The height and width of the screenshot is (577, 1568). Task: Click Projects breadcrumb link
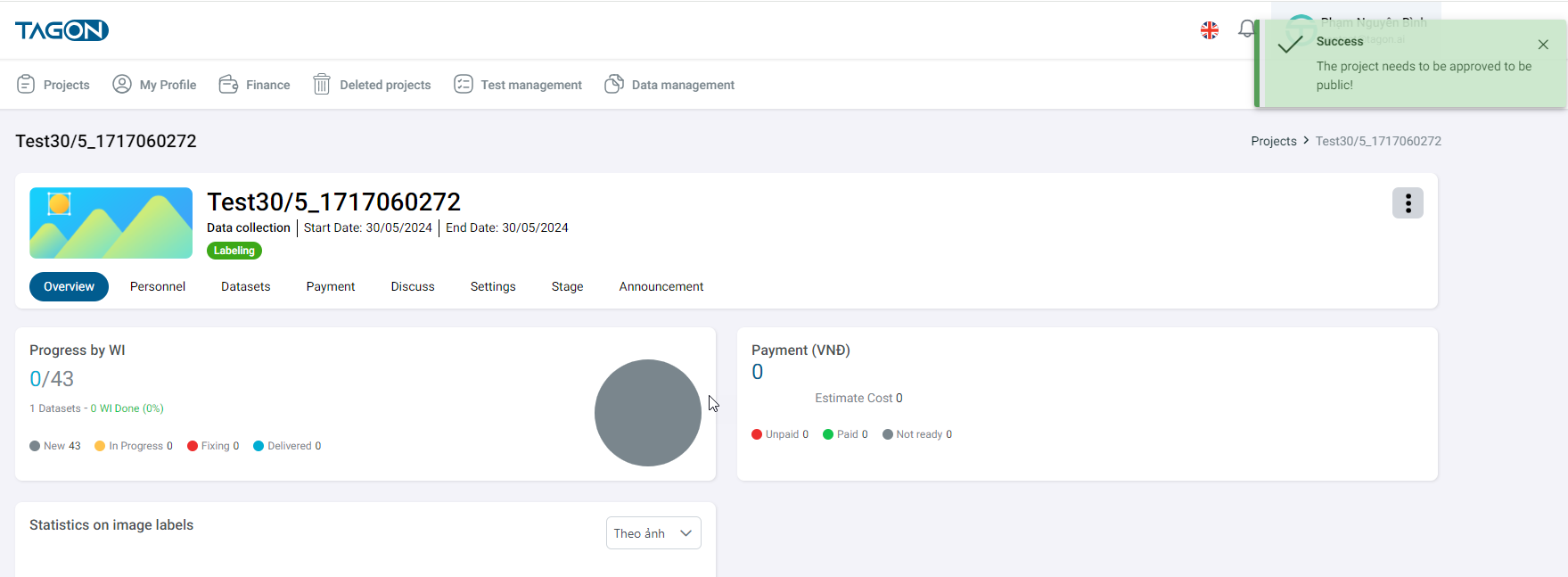[1273, 141]
